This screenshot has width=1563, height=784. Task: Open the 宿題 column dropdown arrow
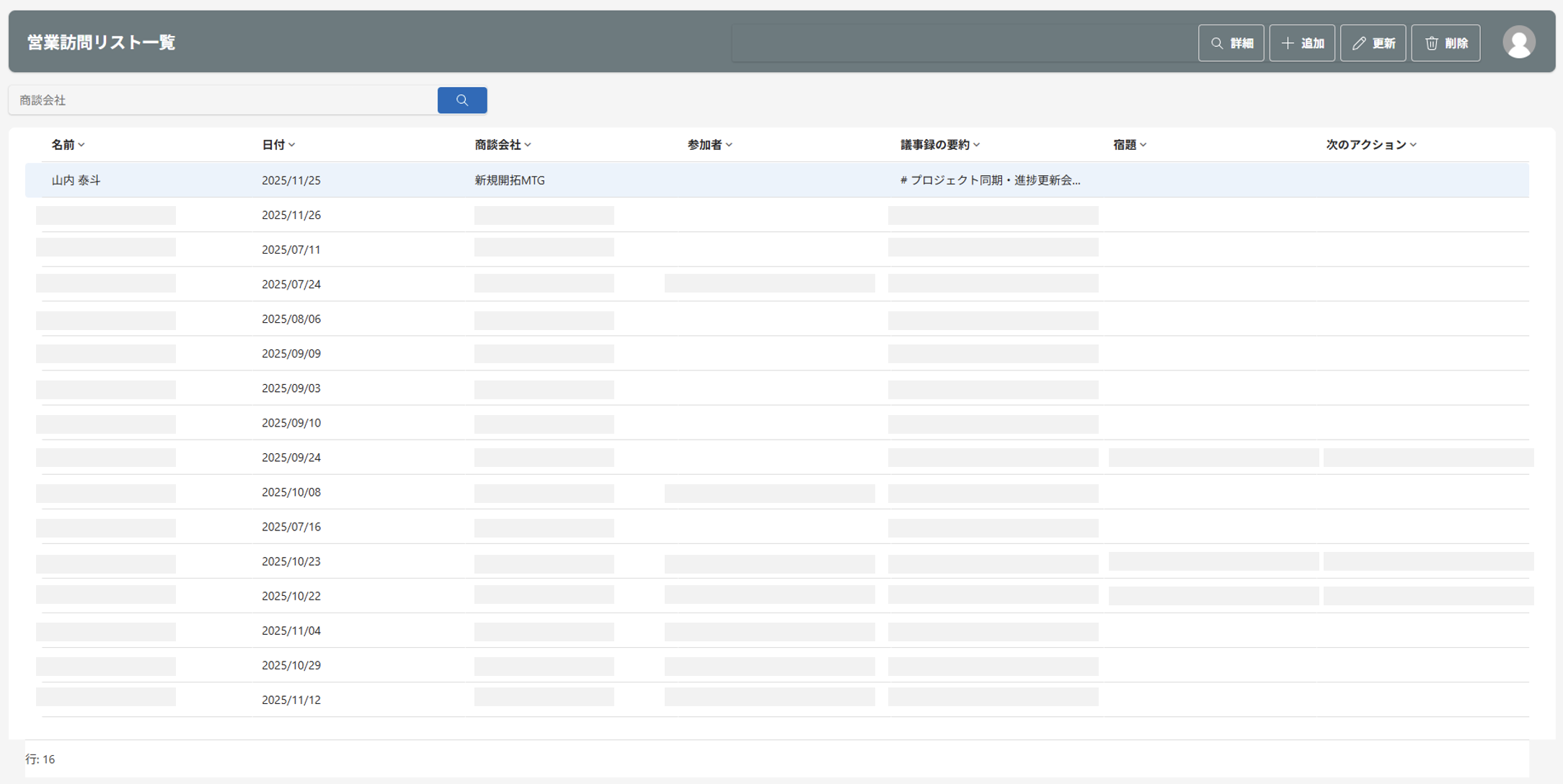[x=1143, y=145]
